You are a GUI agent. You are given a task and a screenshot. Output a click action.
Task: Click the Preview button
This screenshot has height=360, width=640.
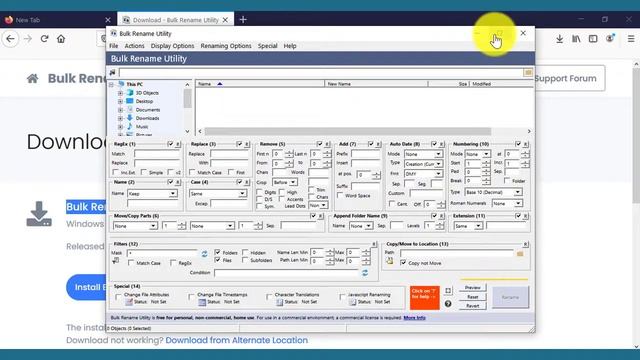pyautogui.click(x=472, y=288)
